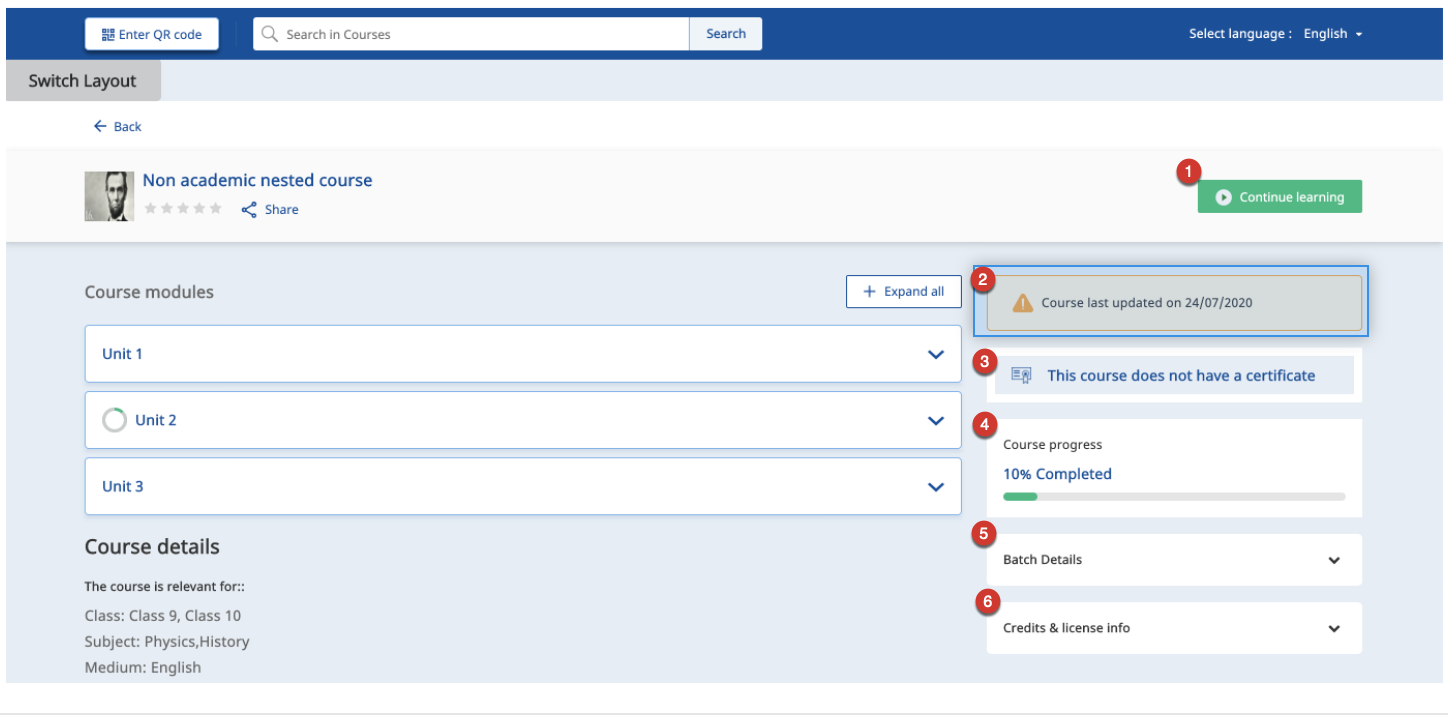
Task: Click the Unit 2 progress circle icon
Action: (x=115, y=420)
